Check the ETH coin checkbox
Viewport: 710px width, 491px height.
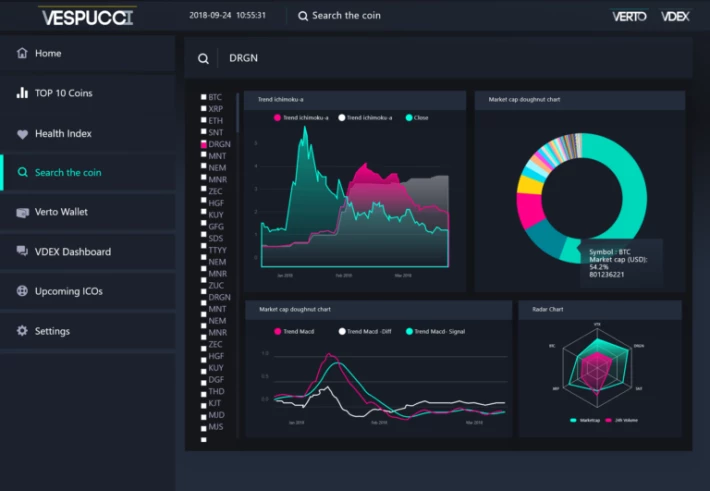tap(204, 120)
